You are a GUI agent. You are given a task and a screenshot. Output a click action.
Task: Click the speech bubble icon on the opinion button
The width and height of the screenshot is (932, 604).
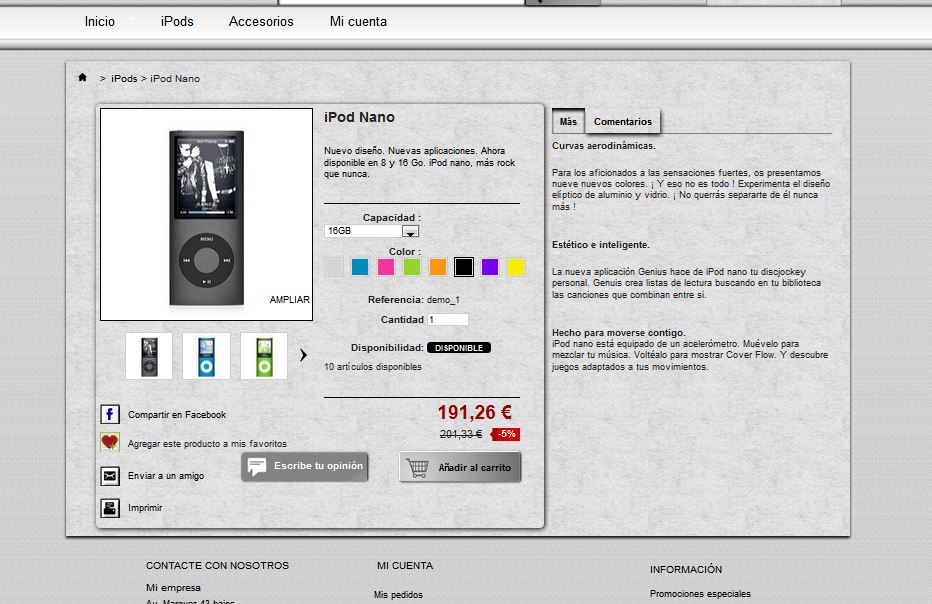pos(257,467)
